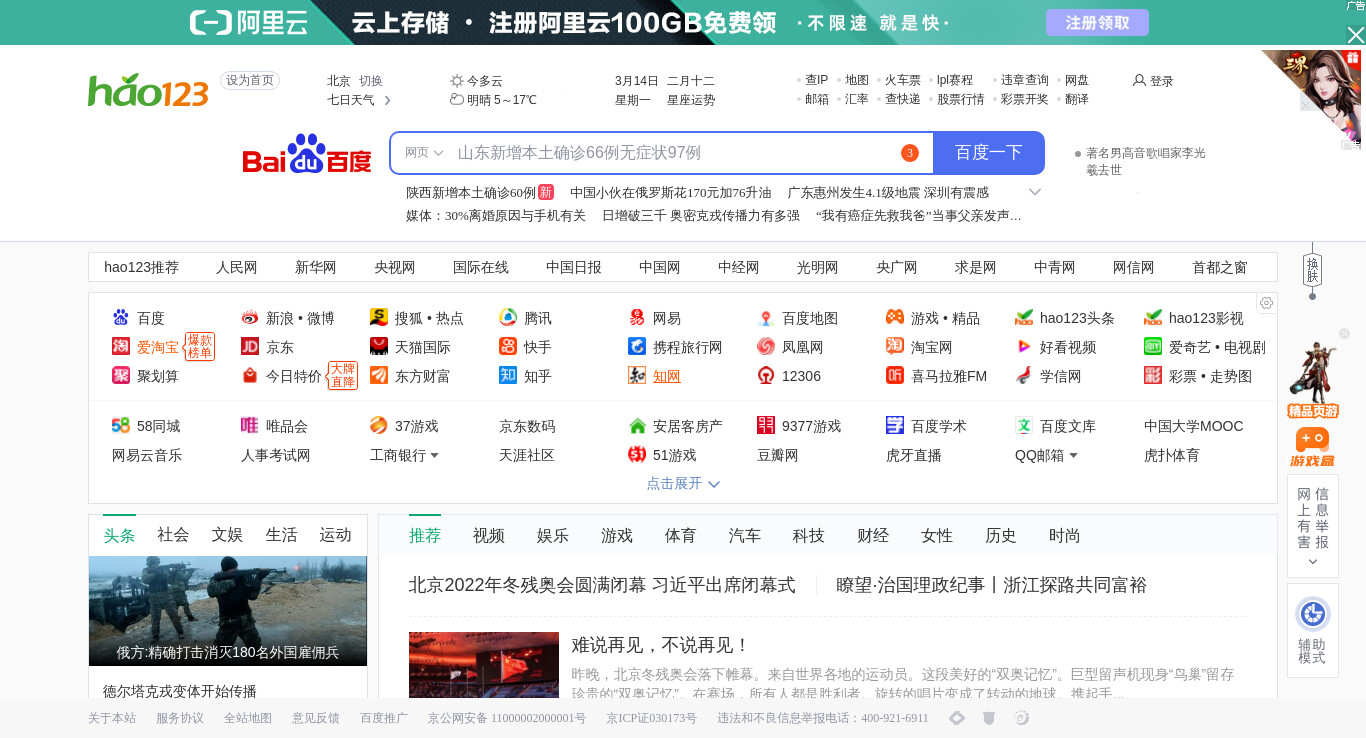
Task: Click the JD 京东 icon
Action: pyautogui.click(x=250, y=347)
